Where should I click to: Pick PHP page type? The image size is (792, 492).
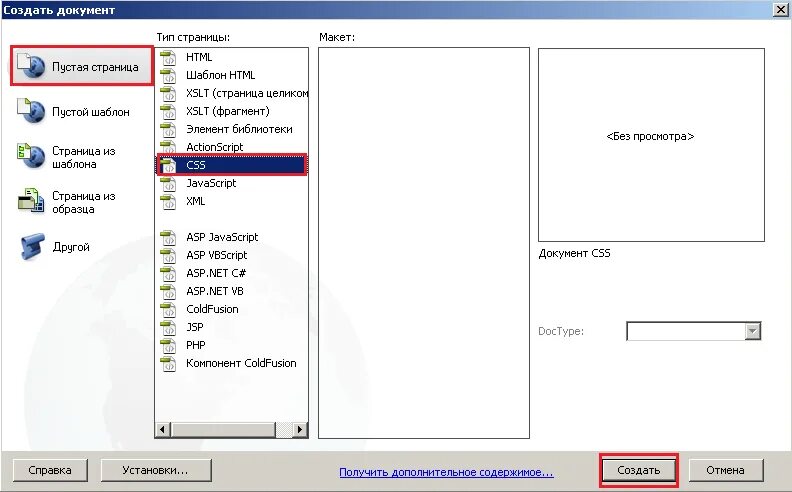click(196, 346)
